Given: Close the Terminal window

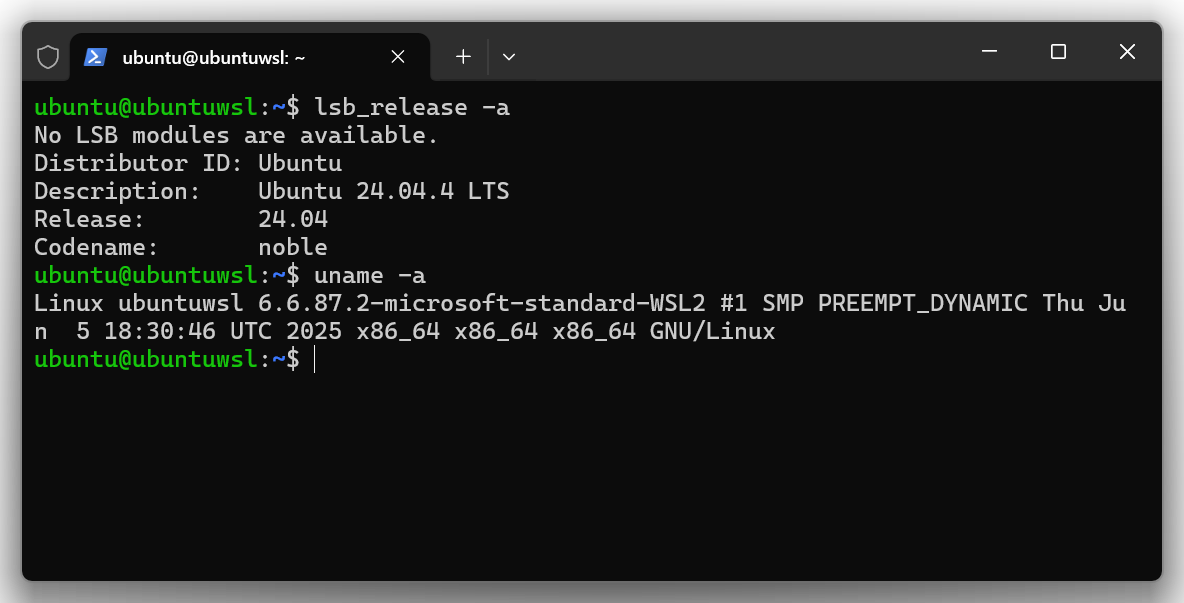Looking at the screenshot, I should pyautogui.click(x=1127, y=52).
